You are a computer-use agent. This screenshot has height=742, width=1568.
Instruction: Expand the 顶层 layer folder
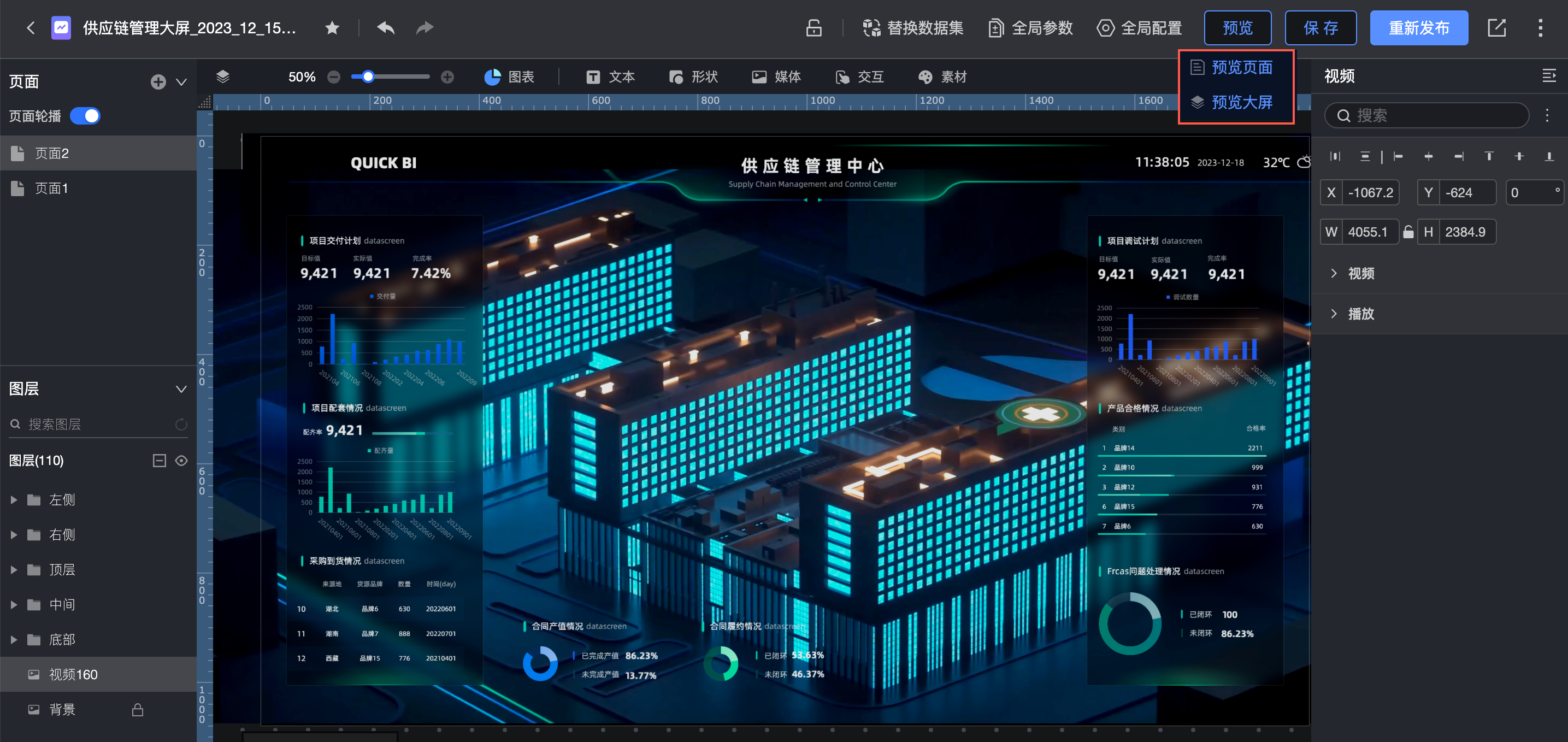[x=14, y=570]
